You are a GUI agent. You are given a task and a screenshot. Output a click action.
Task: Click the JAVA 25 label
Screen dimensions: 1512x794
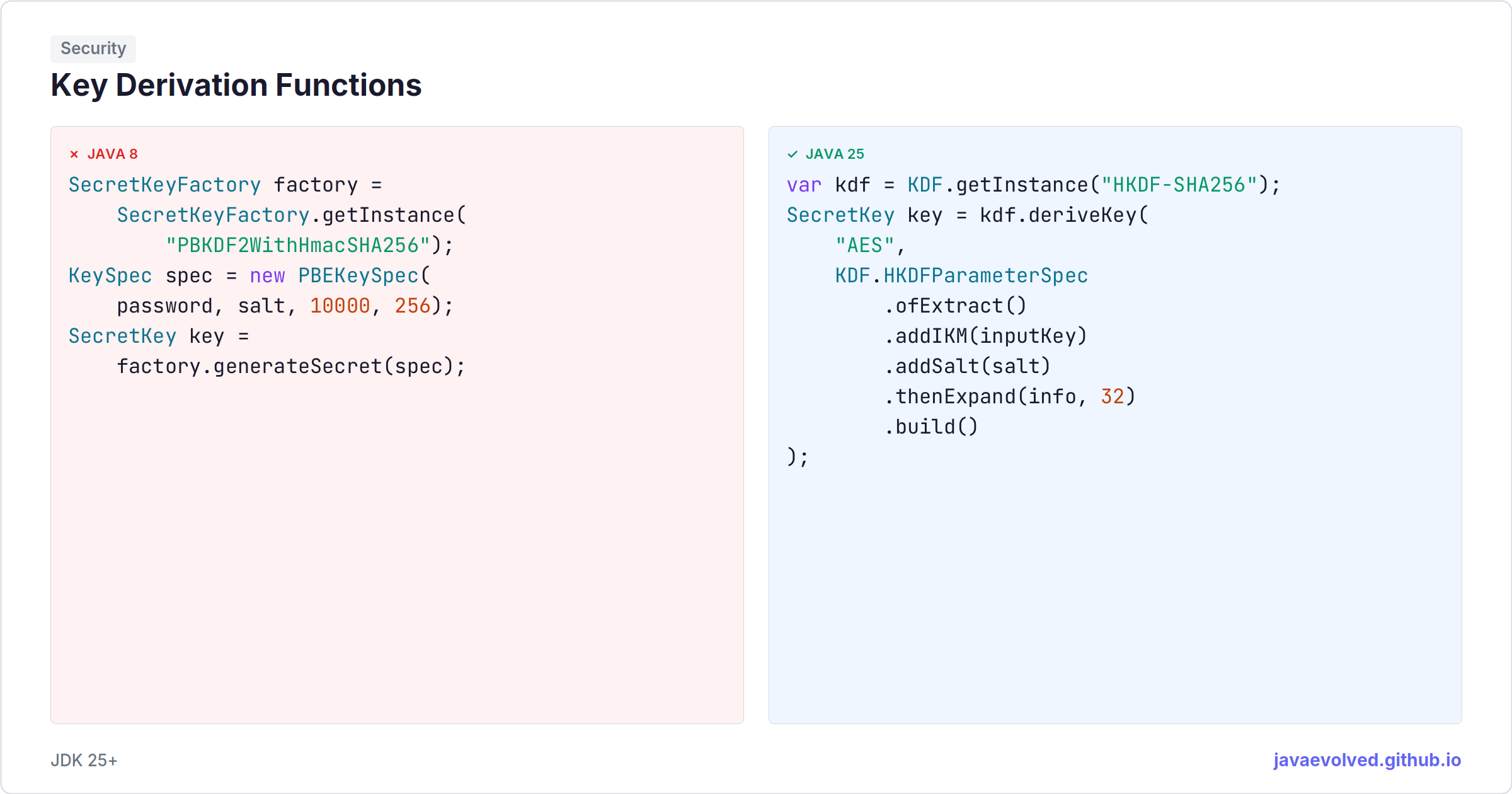point(835,154)
